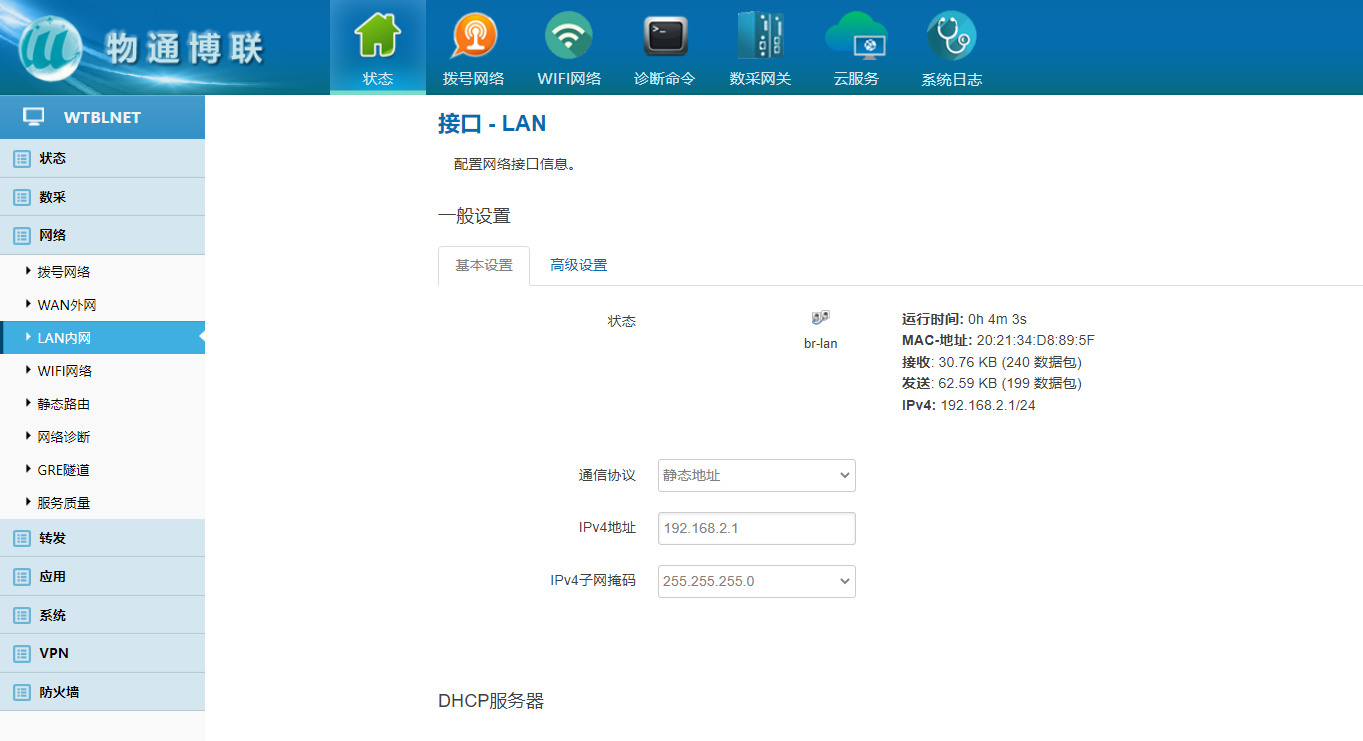
Task: Open the 通信协议 protocol dropdown
Action: click(756, 475)
